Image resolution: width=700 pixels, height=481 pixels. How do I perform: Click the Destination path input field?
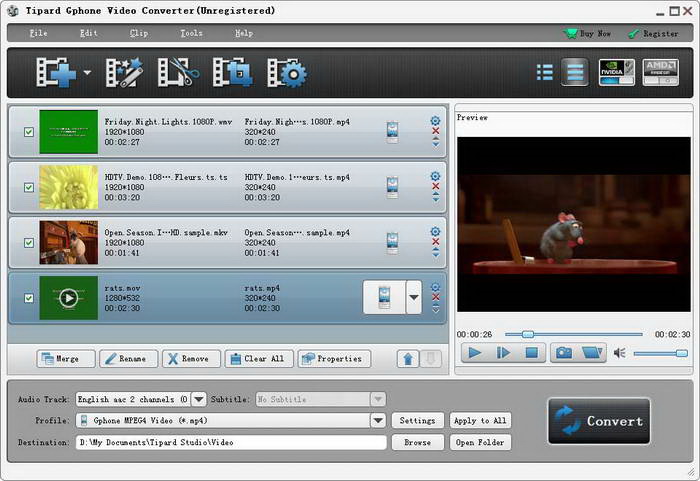[230, 442]
